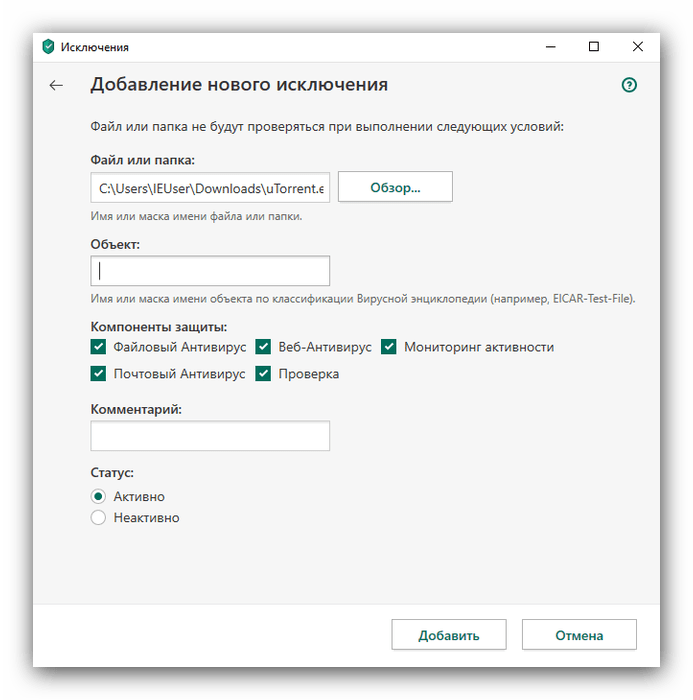The height and width of the screenshot is (700, 693).
Task: Select the Активно radio button
Action: pyautogui.click(x=98, y=496)
